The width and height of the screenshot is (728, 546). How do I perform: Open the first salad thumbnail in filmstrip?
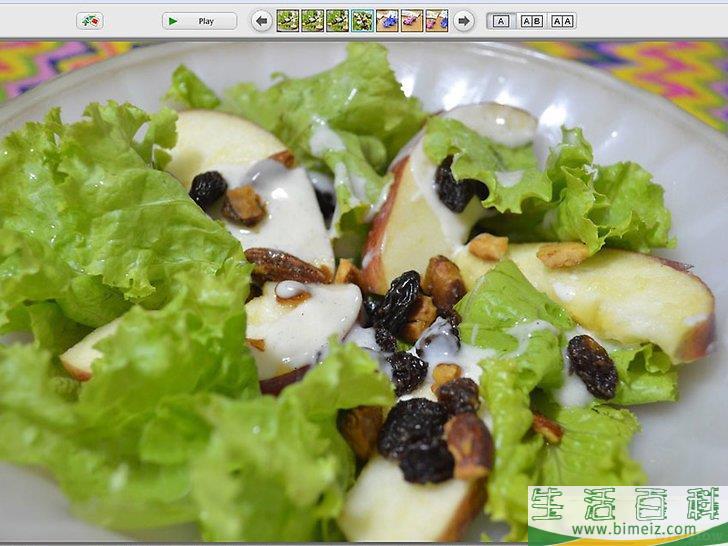click(x=288, y=21)
